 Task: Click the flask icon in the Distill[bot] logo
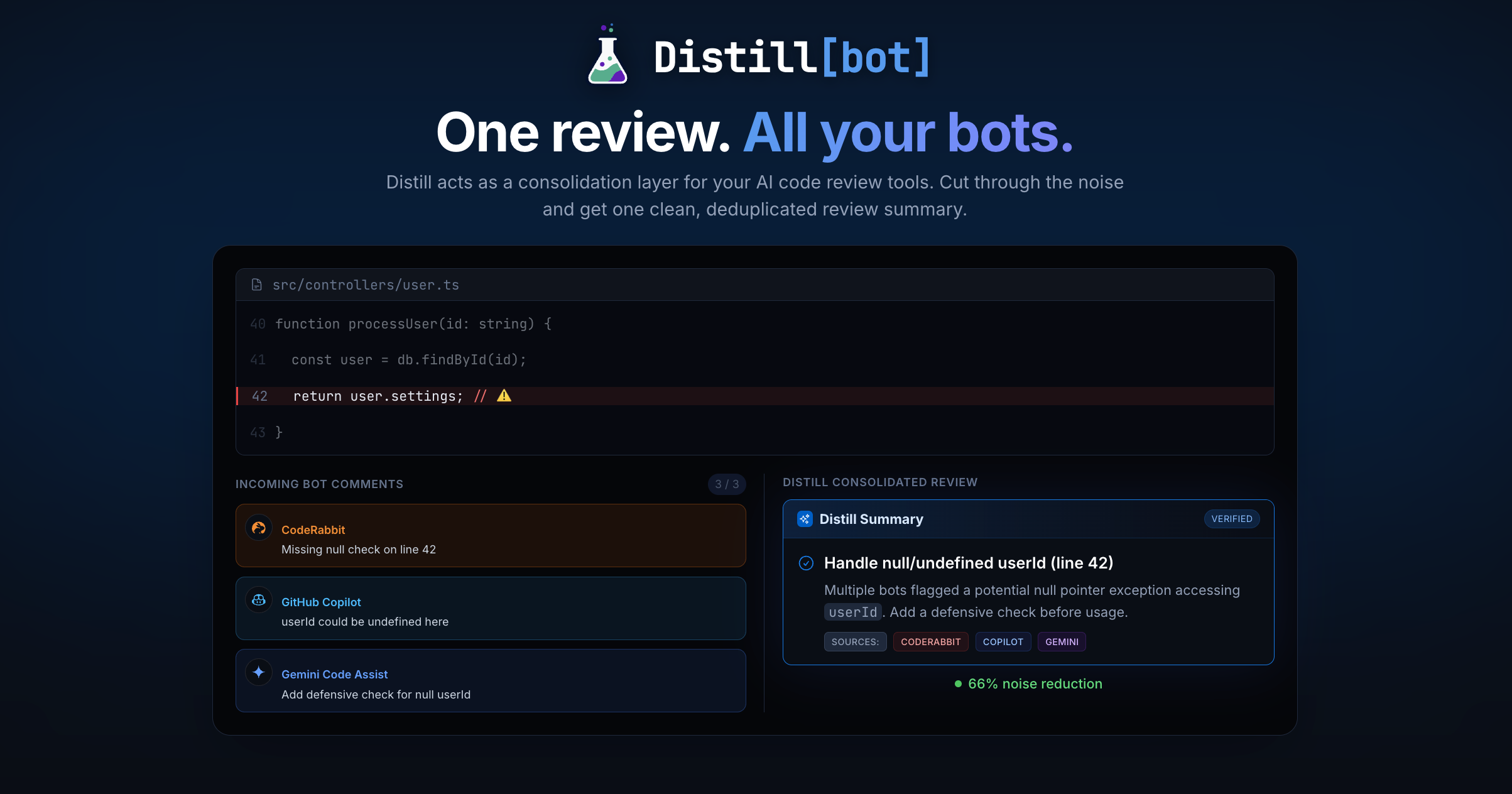tap(608, 58)
